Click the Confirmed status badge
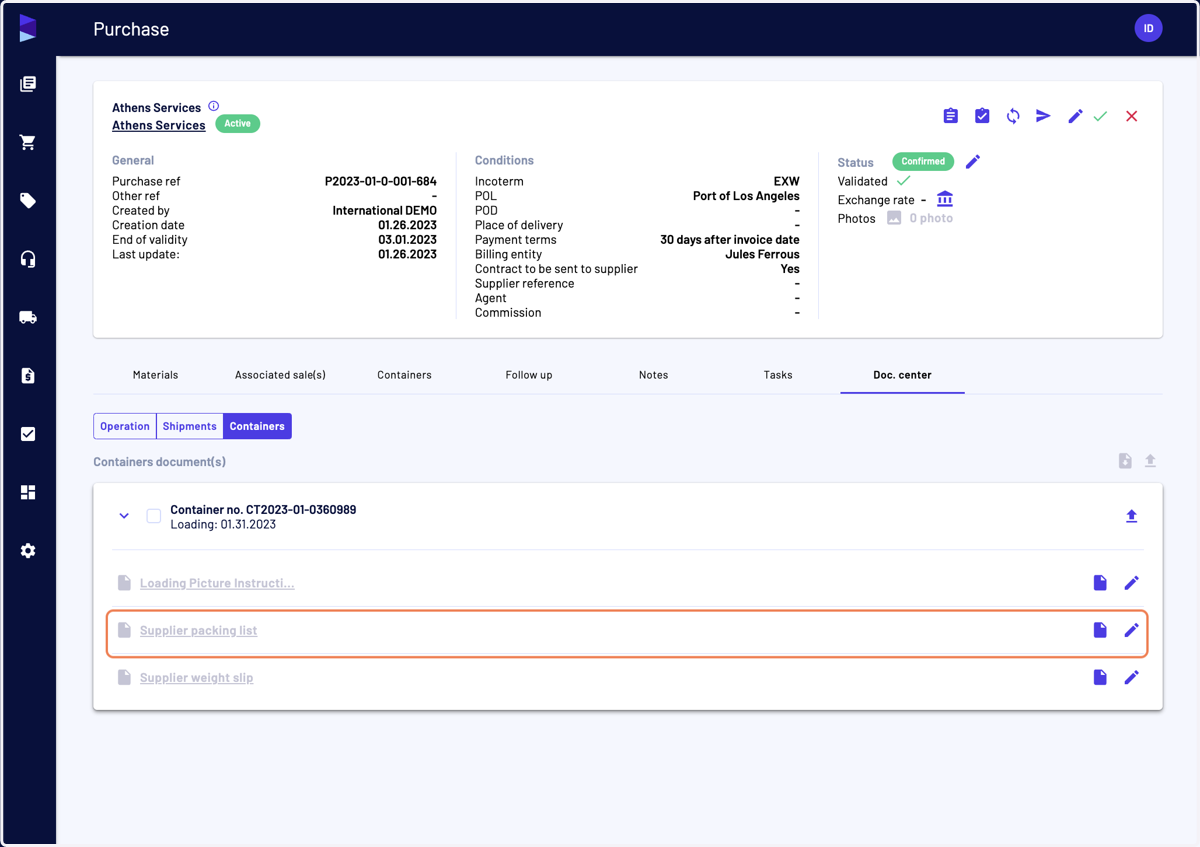Image resolution: width=1200 pixels, height=847 pixels. coord(923,161)
